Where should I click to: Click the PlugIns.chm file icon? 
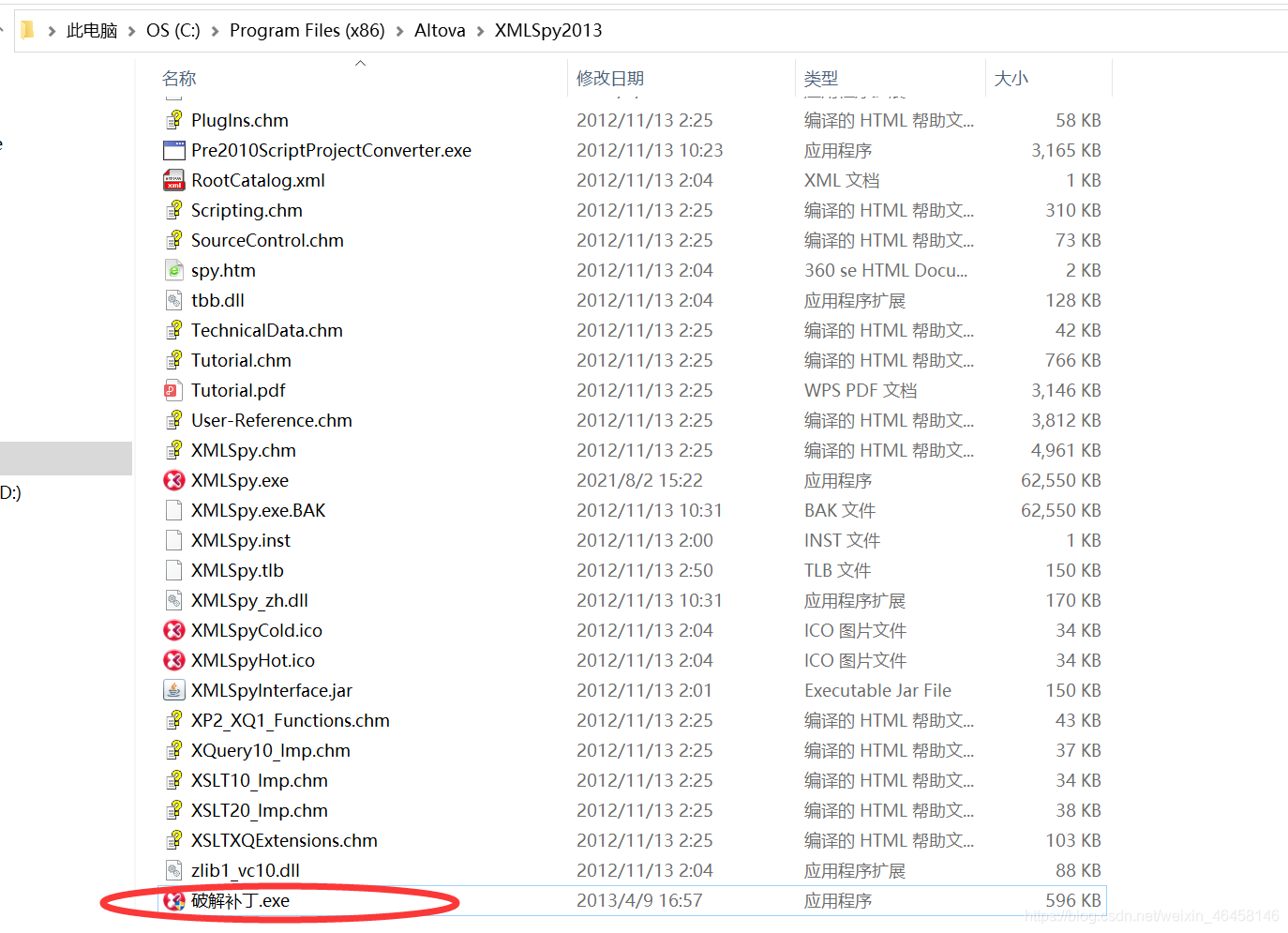pyautogui.click(x=174, y=120)
